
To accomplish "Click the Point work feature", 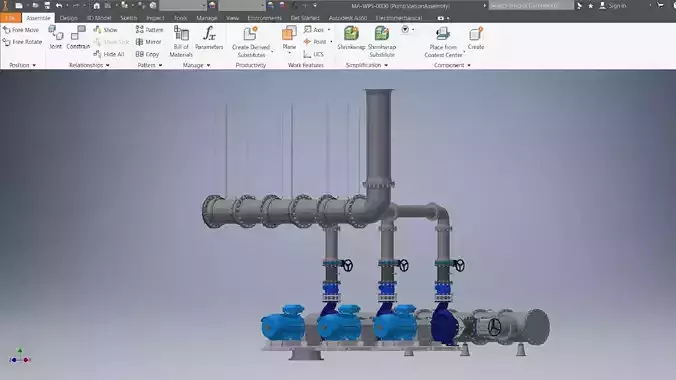I will (315, 42).
